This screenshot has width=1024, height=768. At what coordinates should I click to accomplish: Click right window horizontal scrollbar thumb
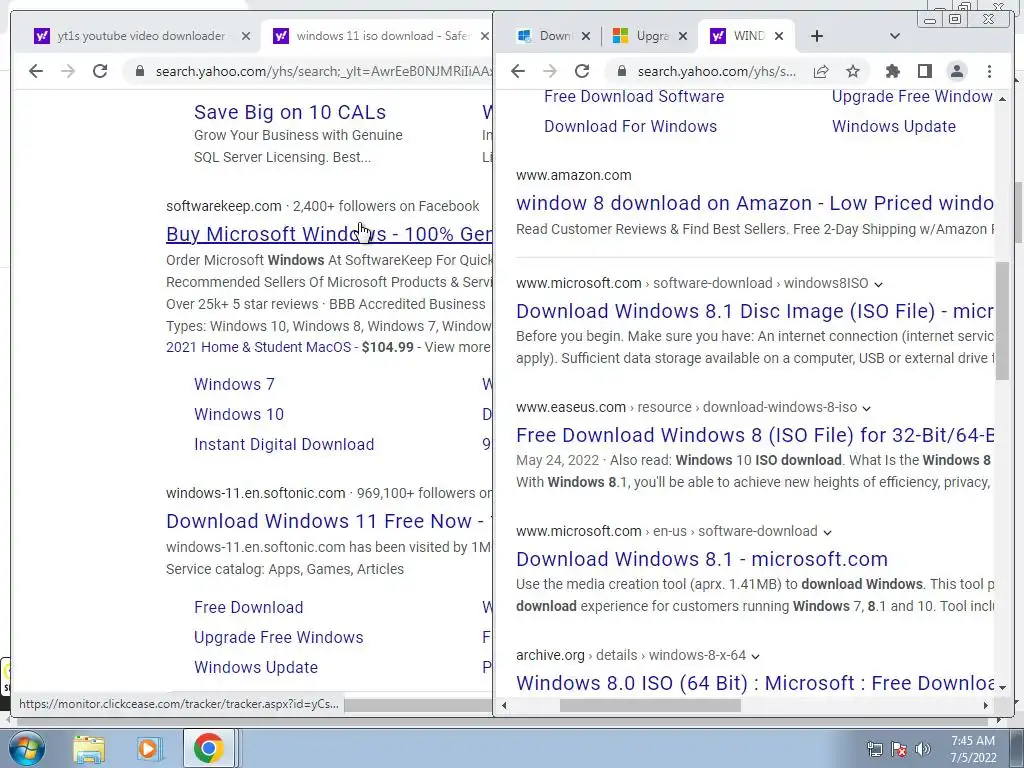click(x=650, y=705)
